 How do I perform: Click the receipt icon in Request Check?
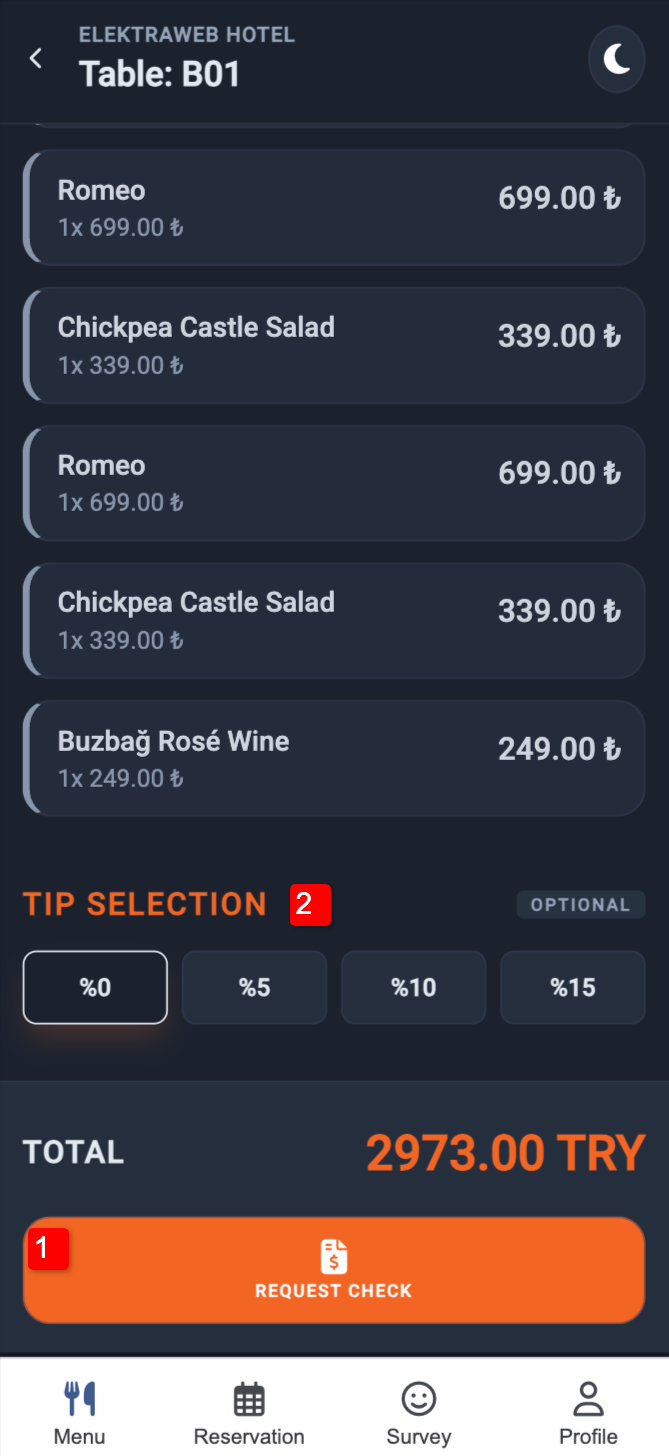pos(334,1256)
